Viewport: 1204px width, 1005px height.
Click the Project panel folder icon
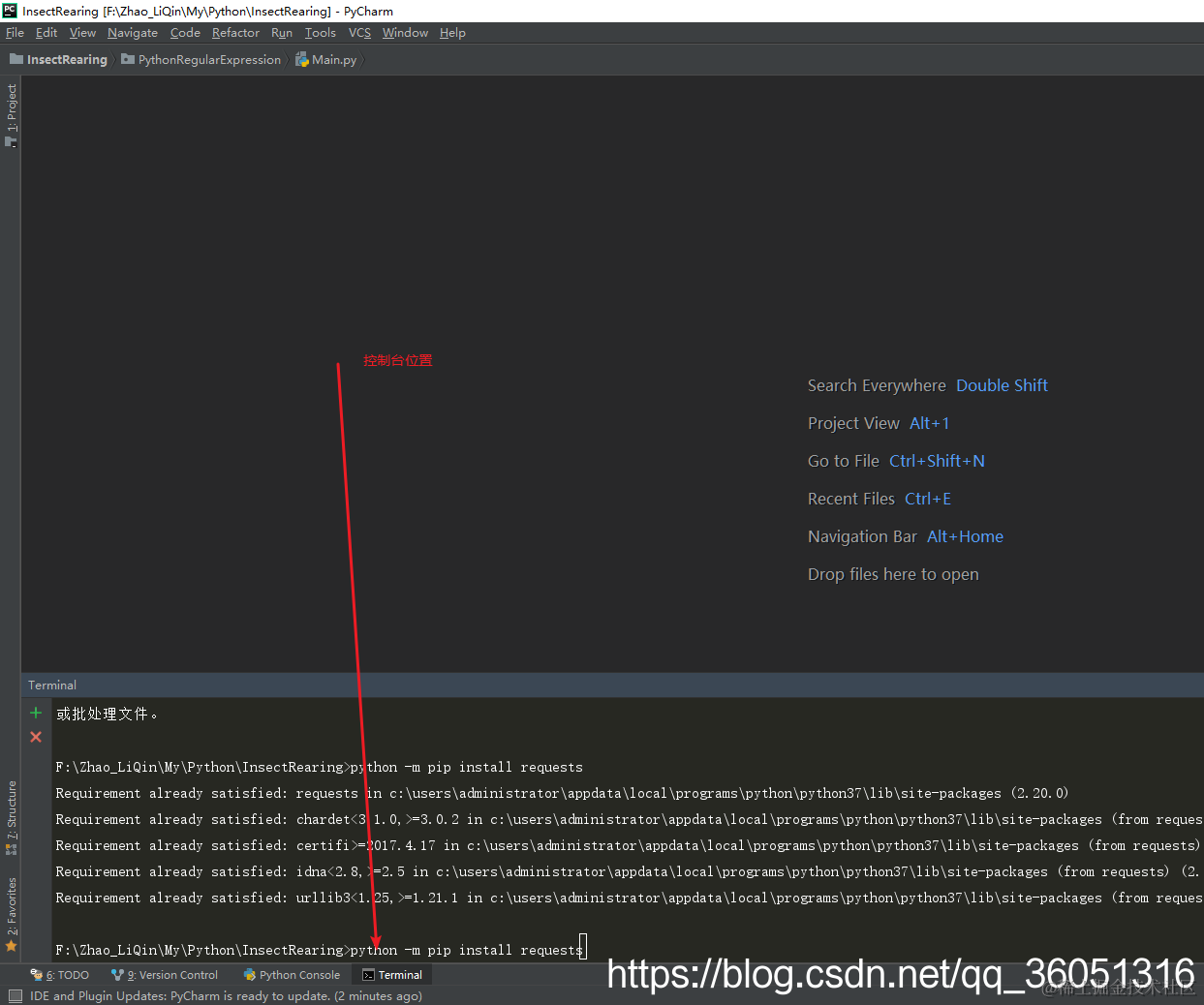pyautogui.click(x=11, y=141)
